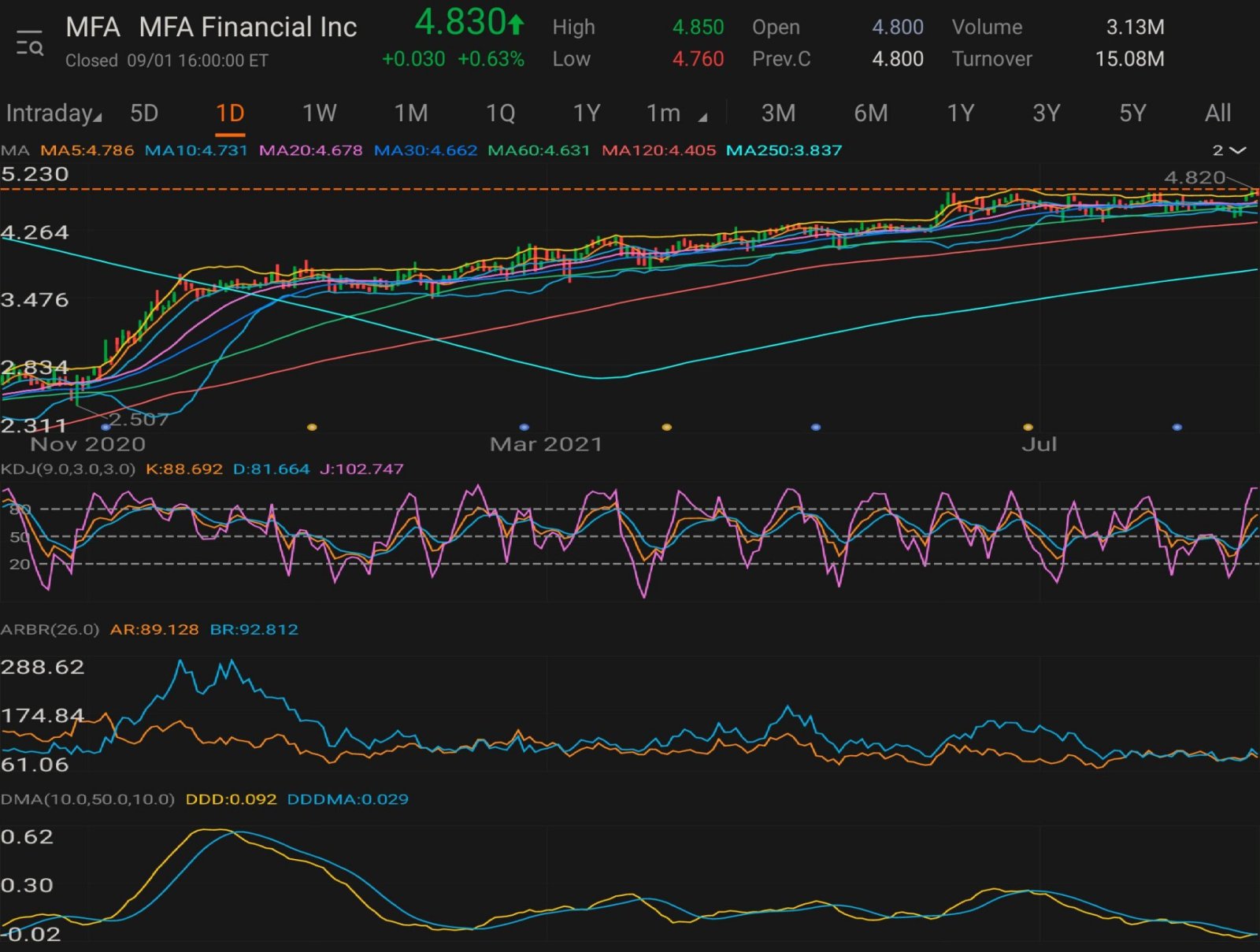Click the High 4.850 value
Screen dimensions: 1260x952
click(698, 27)
